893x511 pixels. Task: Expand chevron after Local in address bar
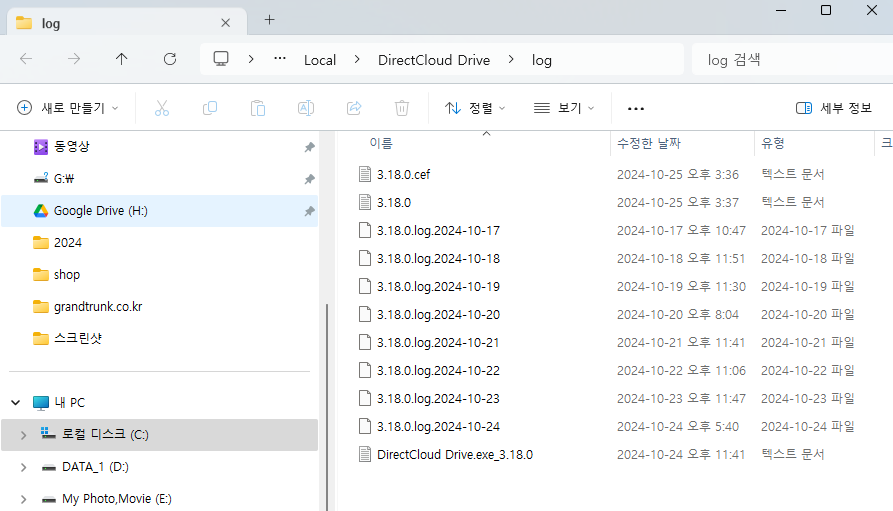pyautogui.click(x=357, y=59)
